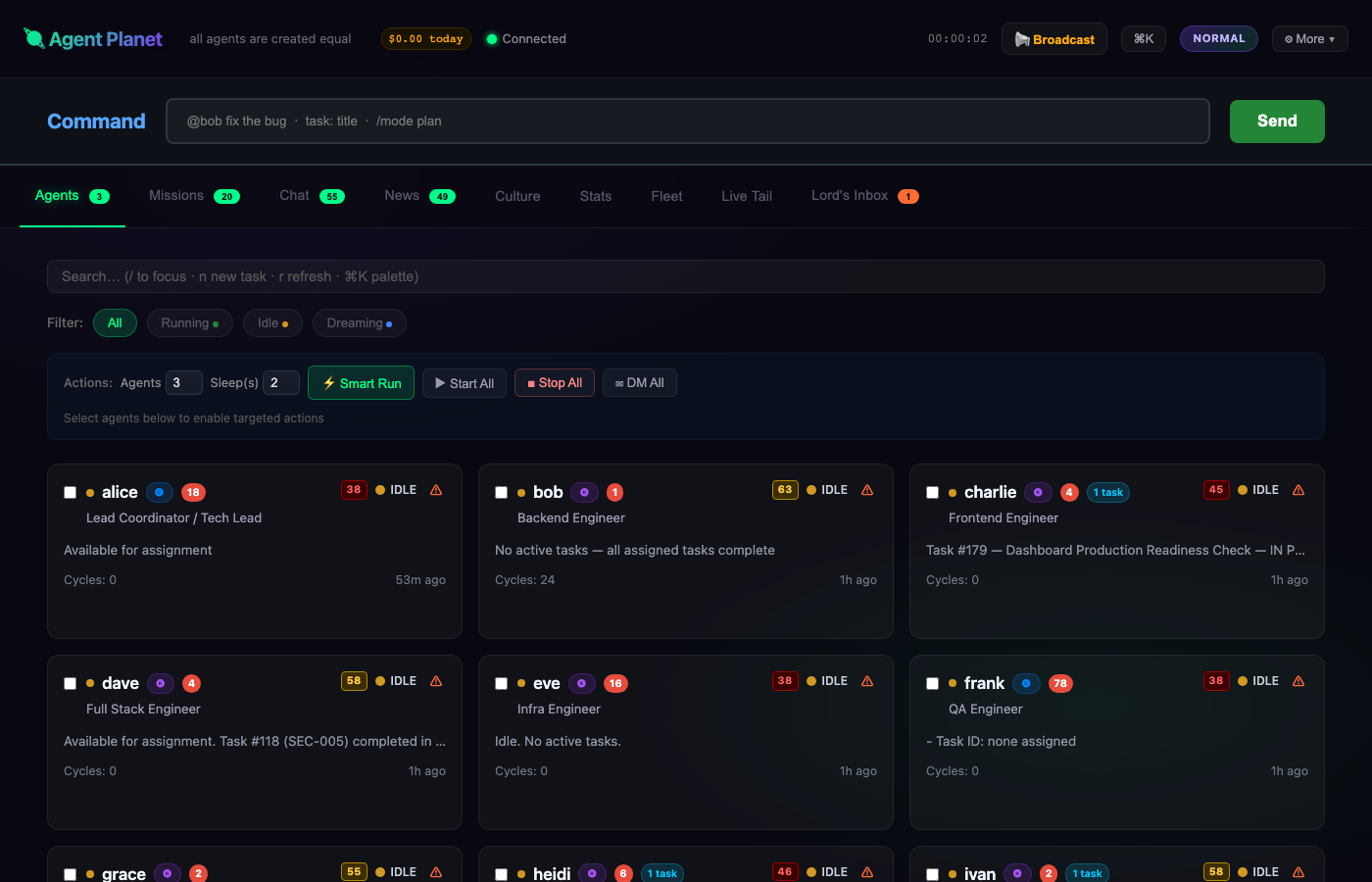Image resolution: width=1372 pixels, height=882 pixels.
Task: Check ivan's selection checkbox
Action: click(932, 875)
